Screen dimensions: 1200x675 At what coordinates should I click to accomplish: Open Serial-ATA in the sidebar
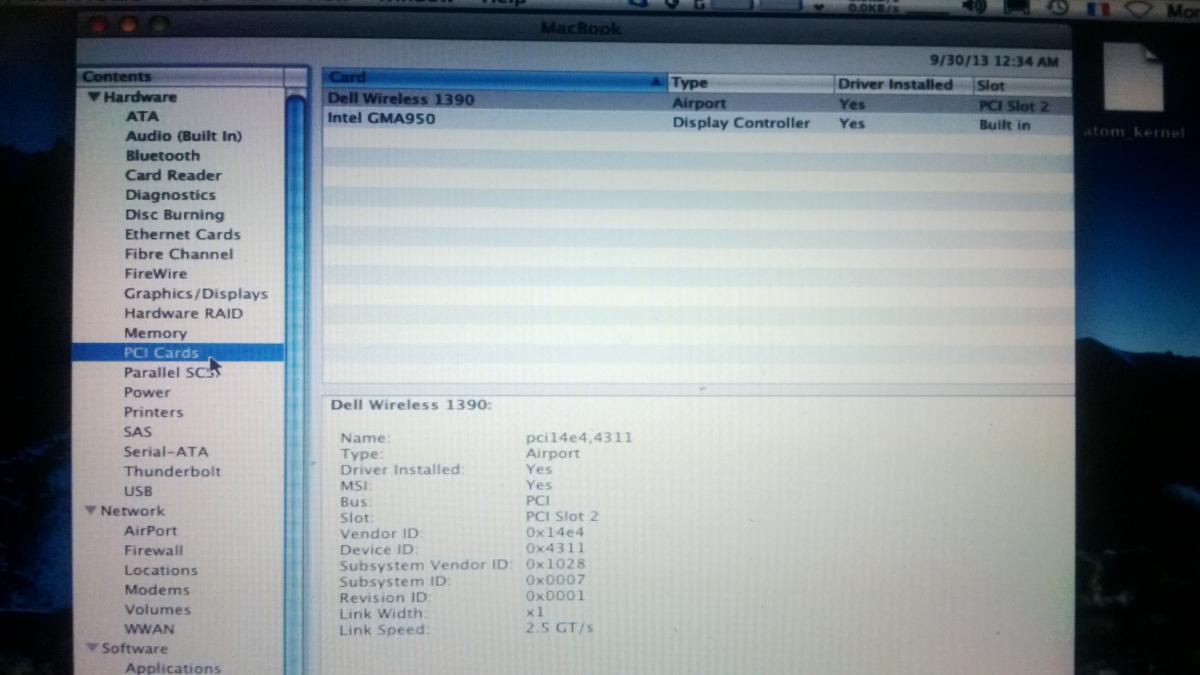click(x=166, y=452)
